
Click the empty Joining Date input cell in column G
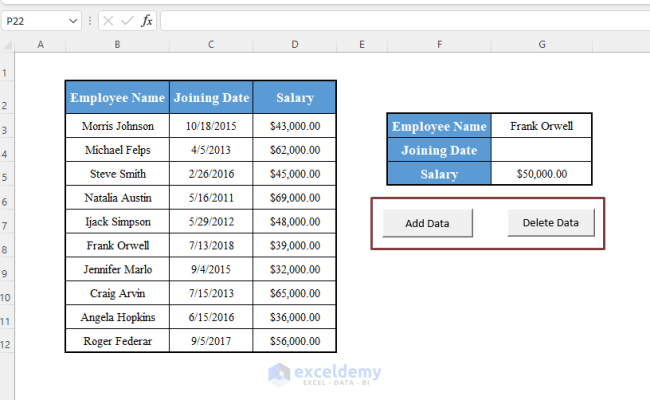(541, 150)
